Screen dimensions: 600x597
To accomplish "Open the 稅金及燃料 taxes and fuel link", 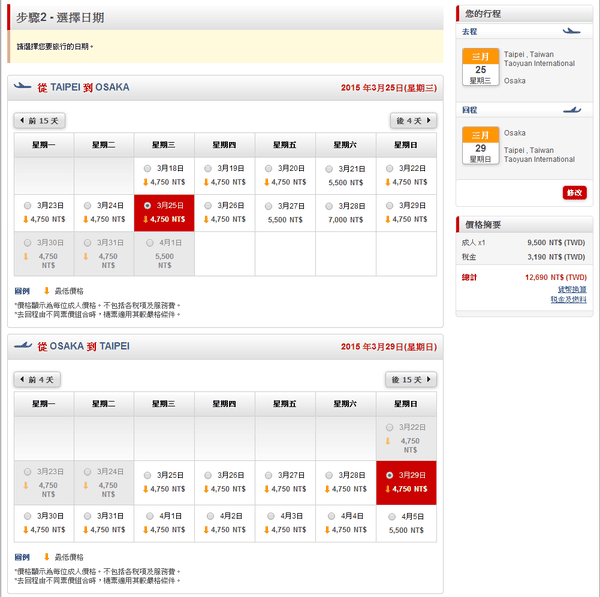I will (x=568, y=299).
